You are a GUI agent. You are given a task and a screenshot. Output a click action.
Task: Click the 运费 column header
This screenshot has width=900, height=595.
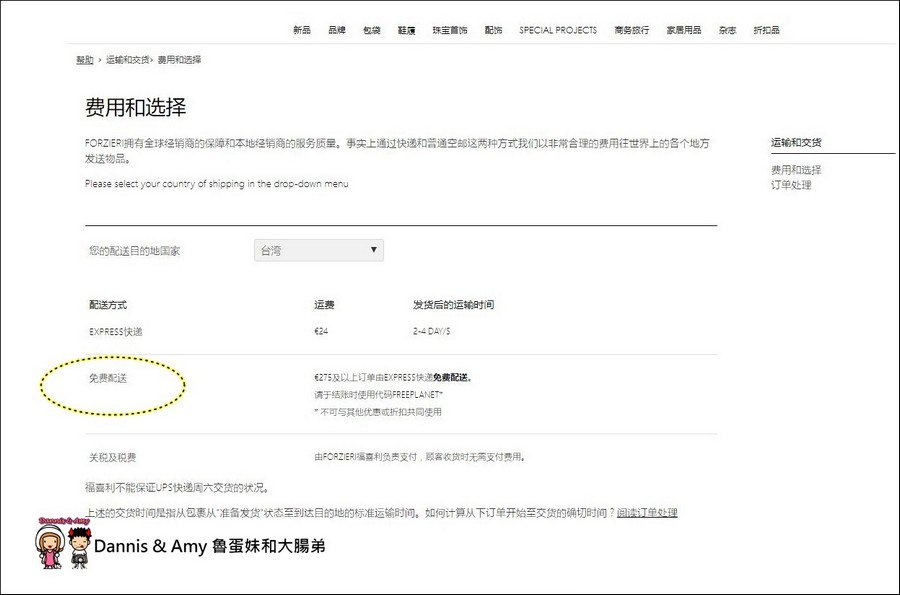click(324, 305)
